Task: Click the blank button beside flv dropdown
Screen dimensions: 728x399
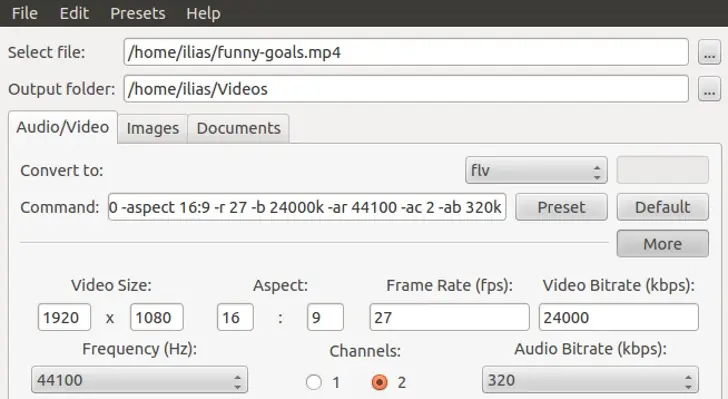Action: point(663,170)
